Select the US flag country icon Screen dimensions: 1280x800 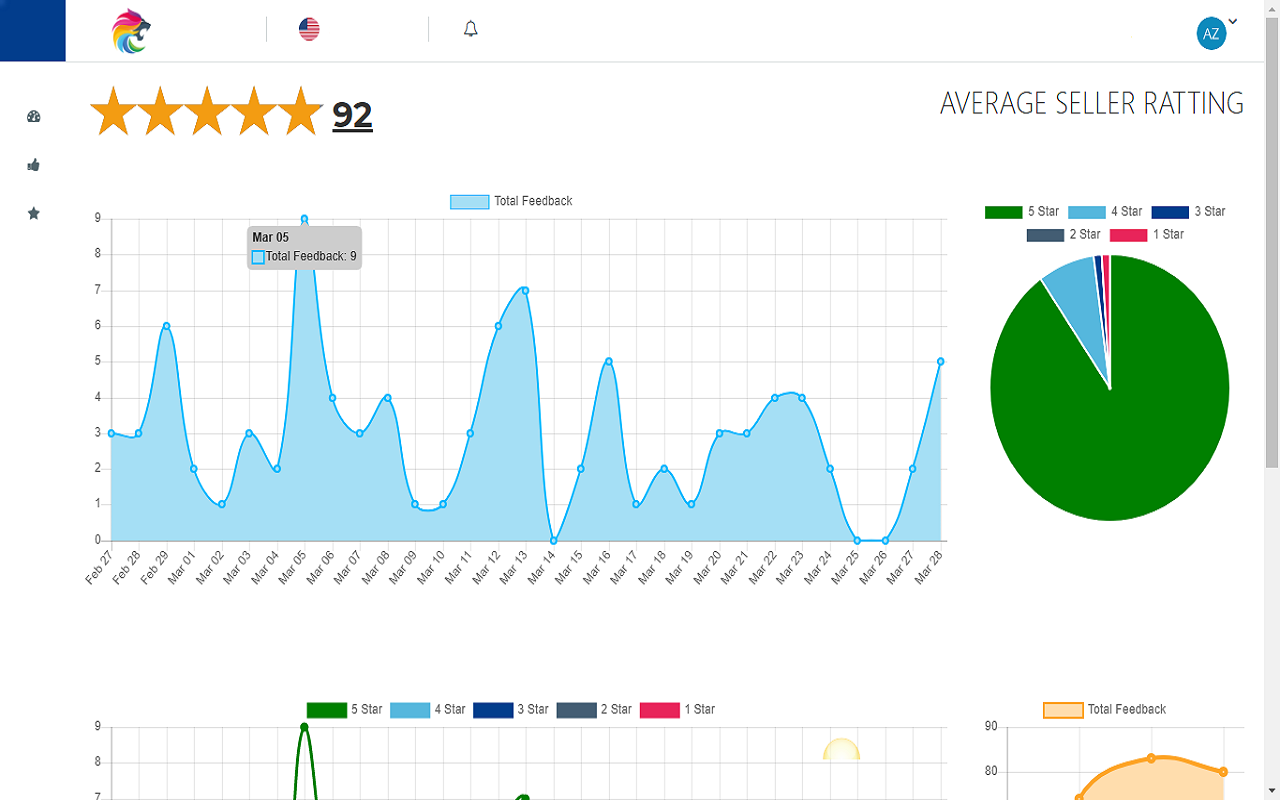coord(309,29)
